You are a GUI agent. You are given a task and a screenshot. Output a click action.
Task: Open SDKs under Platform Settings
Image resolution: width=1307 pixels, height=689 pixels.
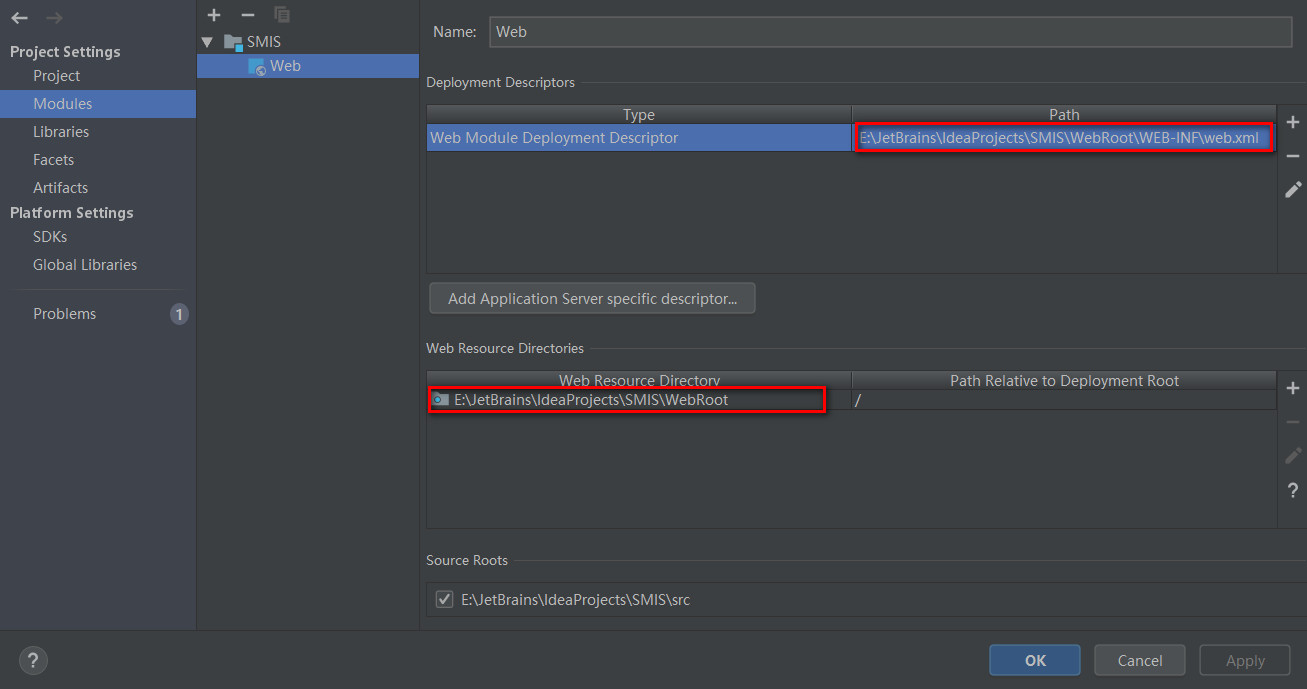[x=50, y=237]
